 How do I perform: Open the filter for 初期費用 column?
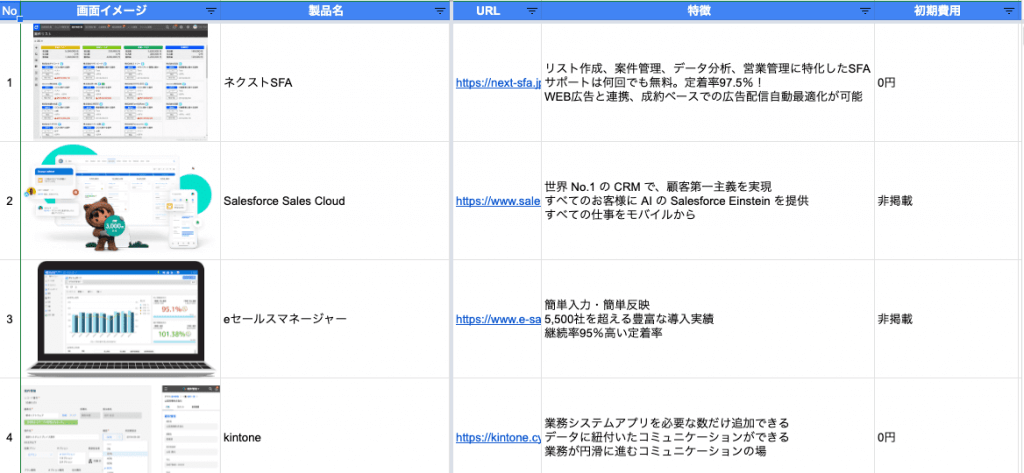[1012, 10]
